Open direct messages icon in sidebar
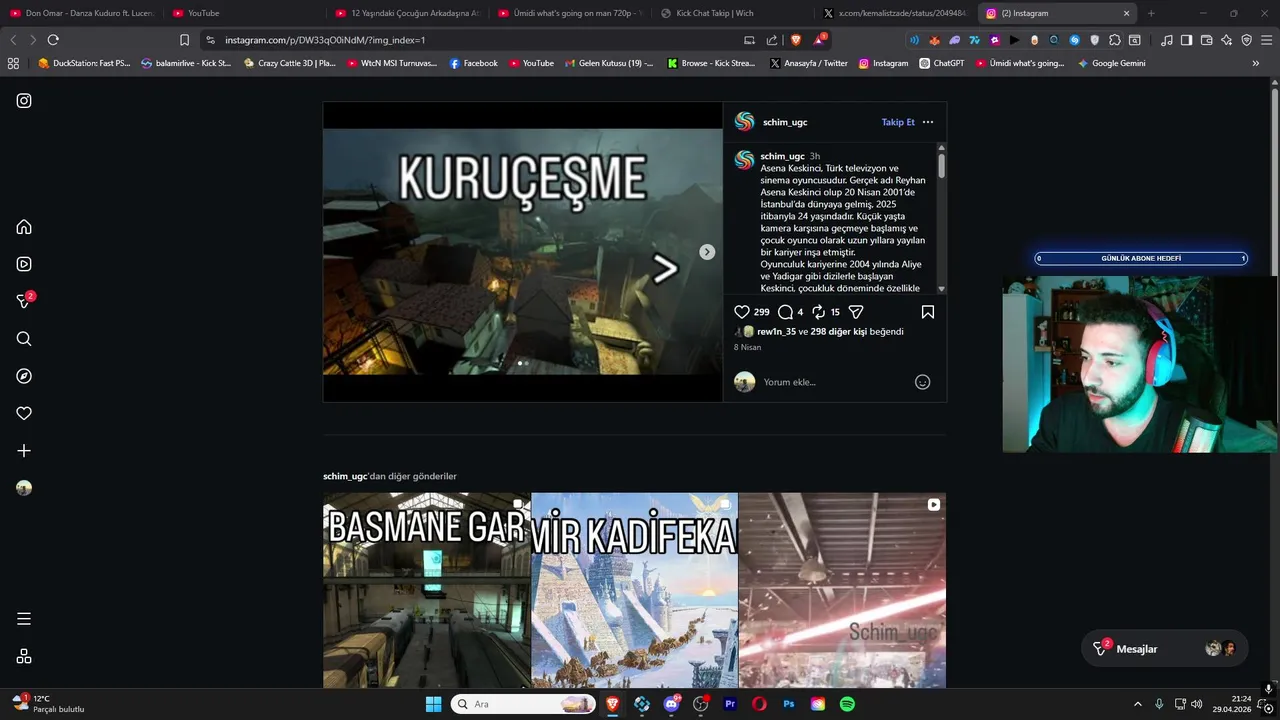1280x720 pixels. point(24,301)
